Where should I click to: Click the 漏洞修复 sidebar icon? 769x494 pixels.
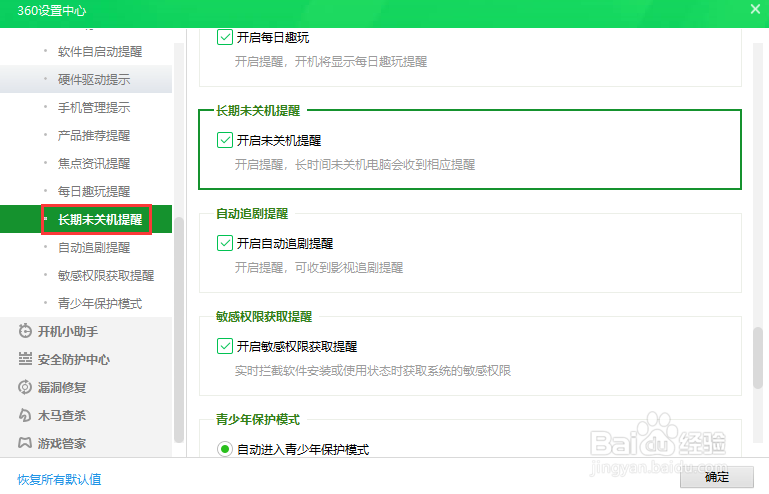pos(25,387)
